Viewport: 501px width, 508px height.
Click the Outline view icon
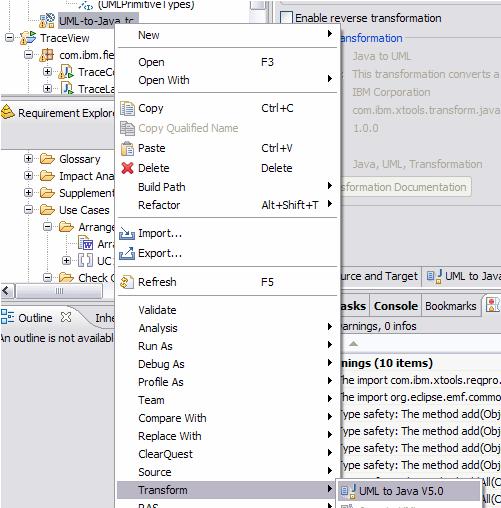click(x=7, y=317)
